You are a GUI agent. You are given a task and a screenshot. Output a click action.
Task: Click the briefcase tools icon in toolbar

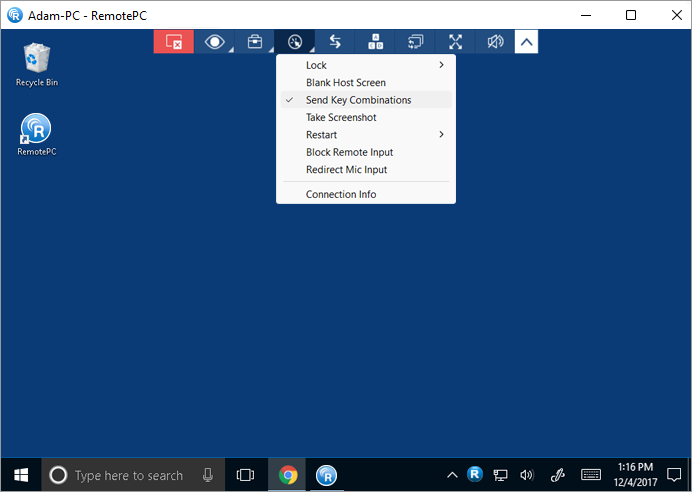click(x=254, y=42)
